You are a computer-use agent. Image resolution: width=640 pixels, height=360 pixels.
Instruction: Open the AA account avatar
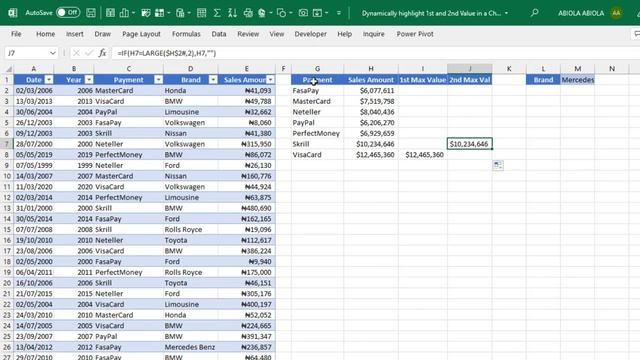pos(616,13)
